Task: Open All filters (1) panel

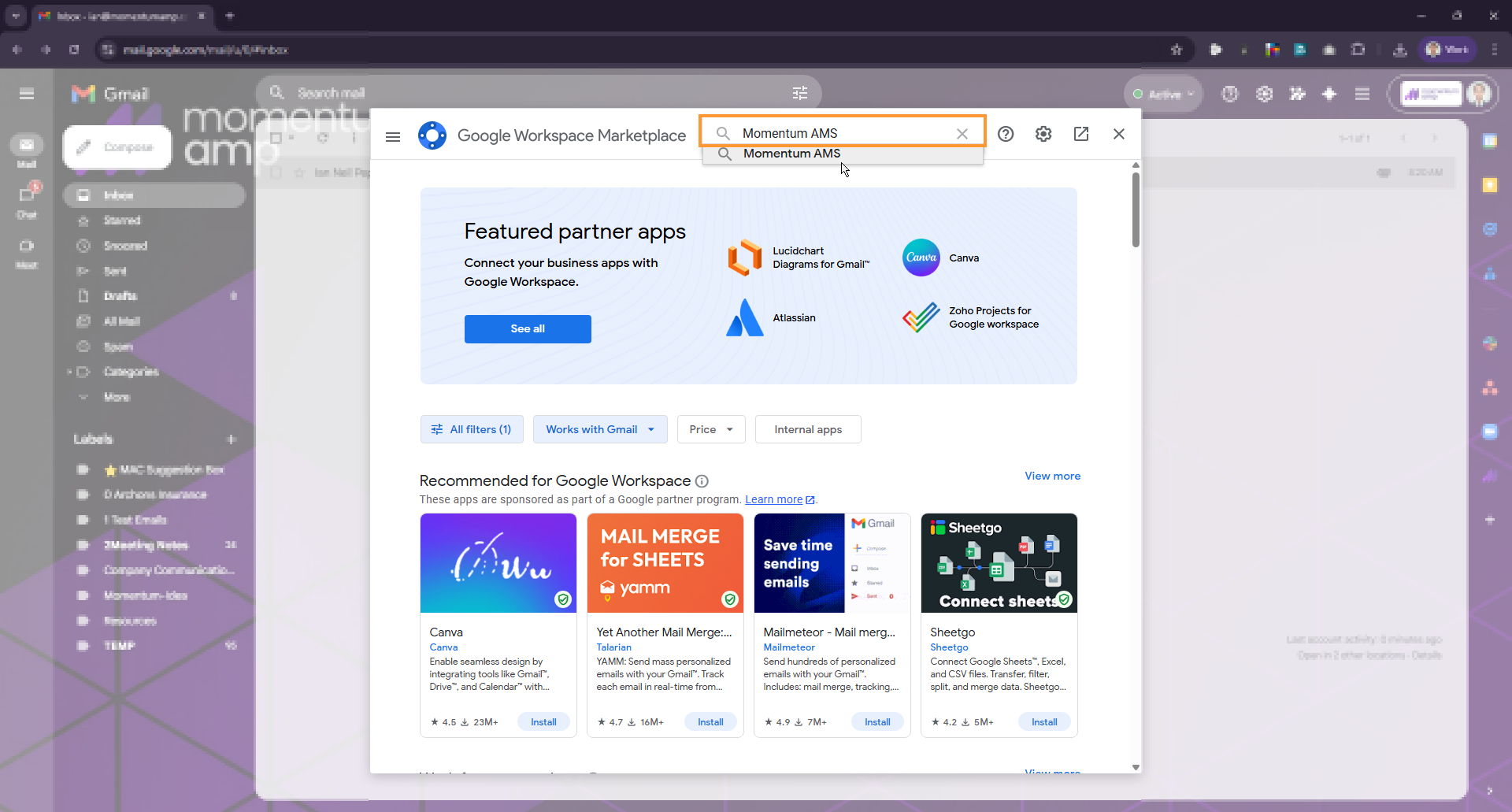Action: point(472,429)
